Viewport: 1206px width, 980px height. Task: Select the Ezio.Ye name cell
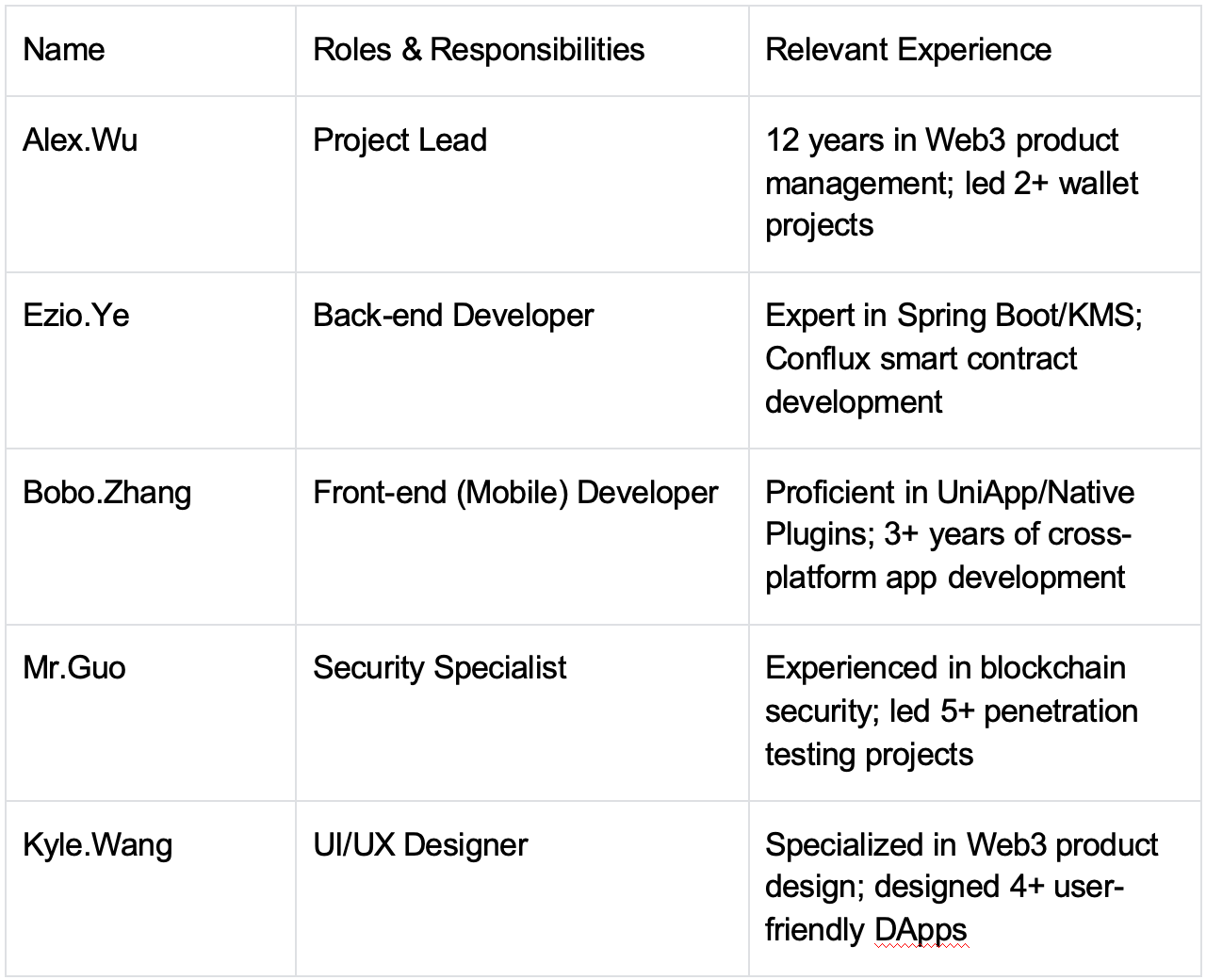click(x=76, y=316)
